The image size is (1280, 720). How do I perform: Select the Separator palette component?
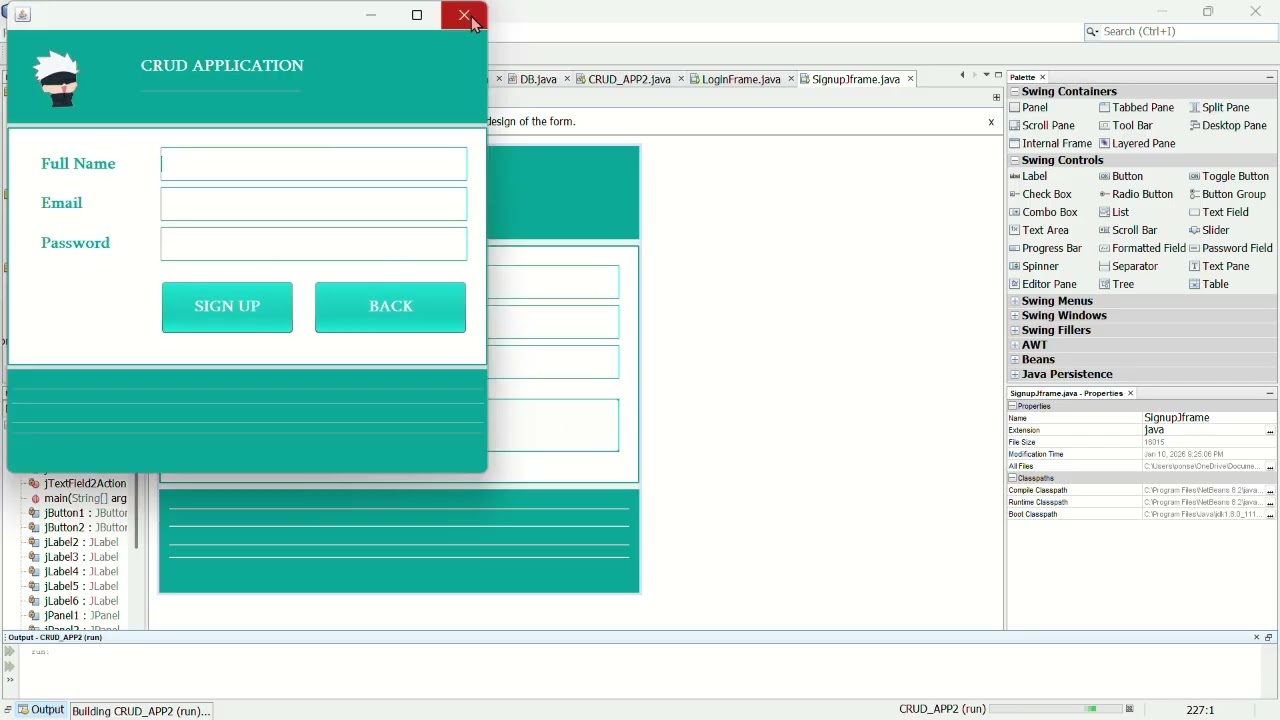click(x=1128, y=267)
